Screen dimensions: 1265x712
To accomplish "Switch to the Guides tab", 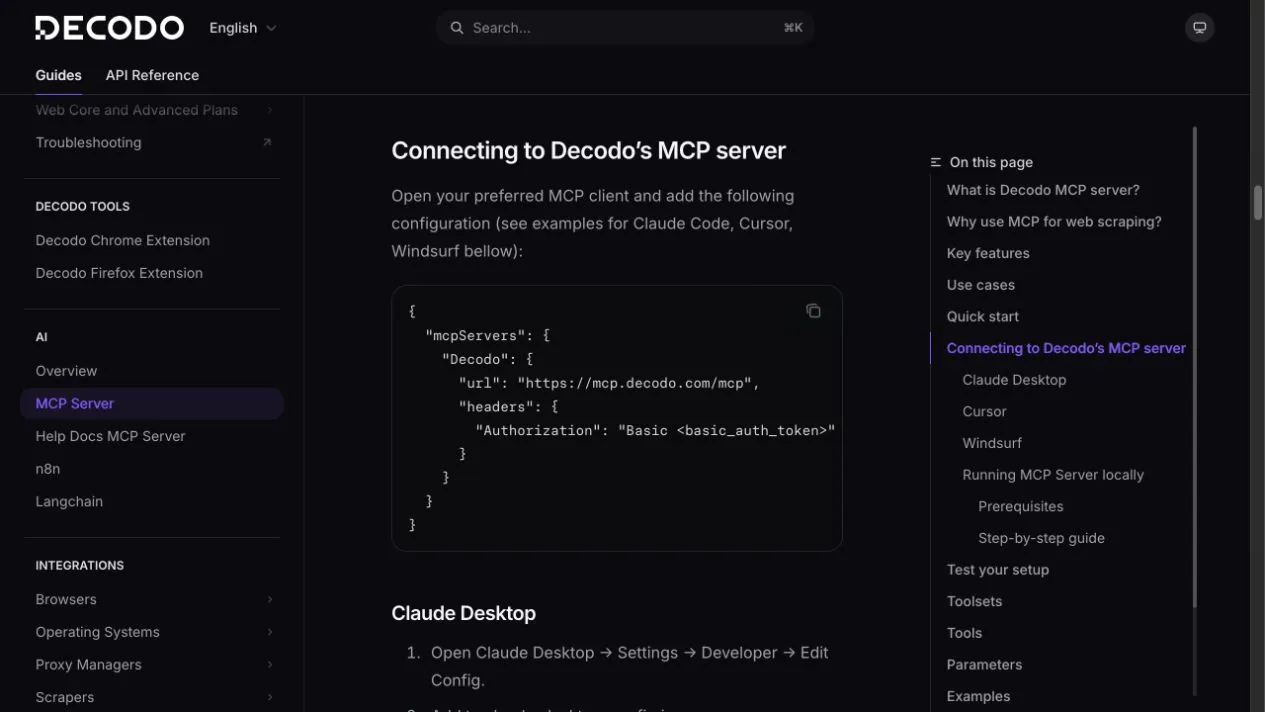I will 58,75.
